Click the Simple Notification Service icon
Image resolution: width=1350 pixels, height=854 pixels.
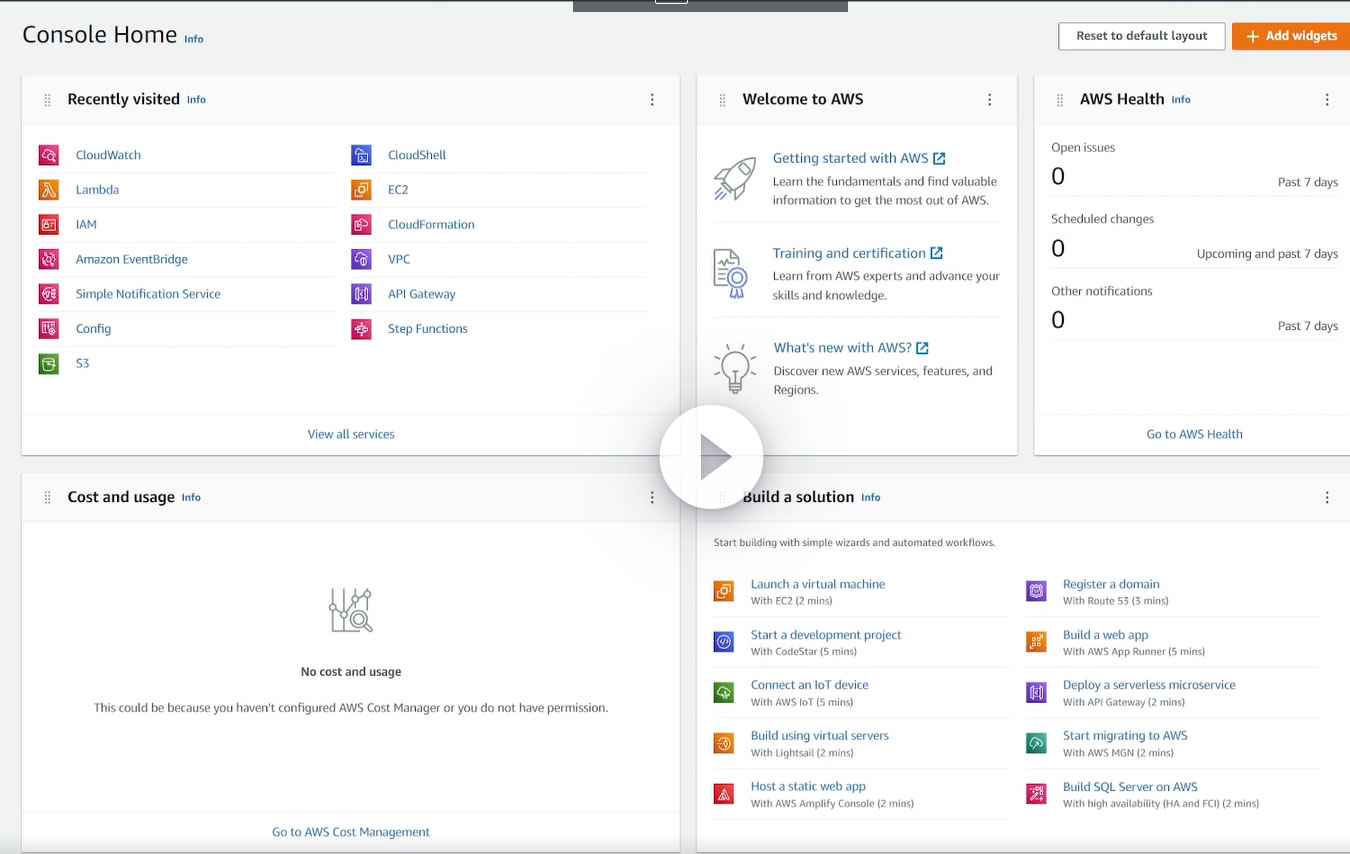coord(49,294)
